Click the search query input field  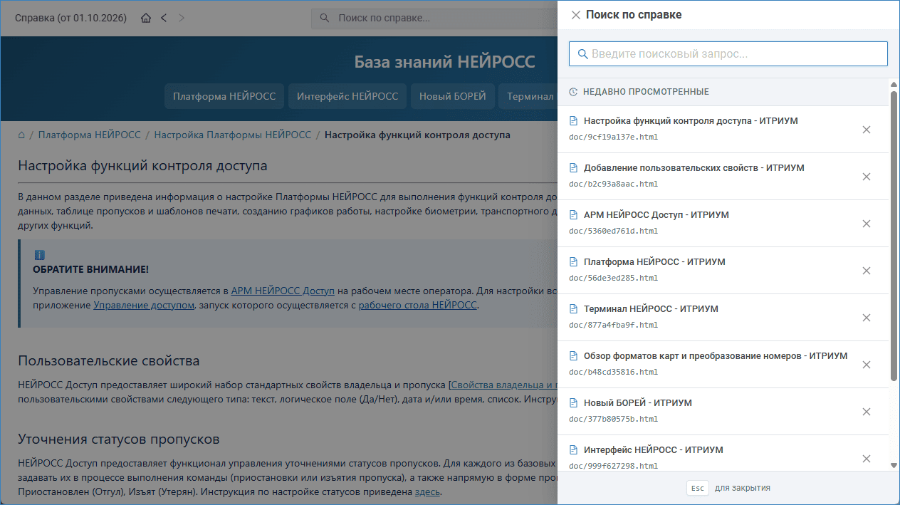pos(728,54)
